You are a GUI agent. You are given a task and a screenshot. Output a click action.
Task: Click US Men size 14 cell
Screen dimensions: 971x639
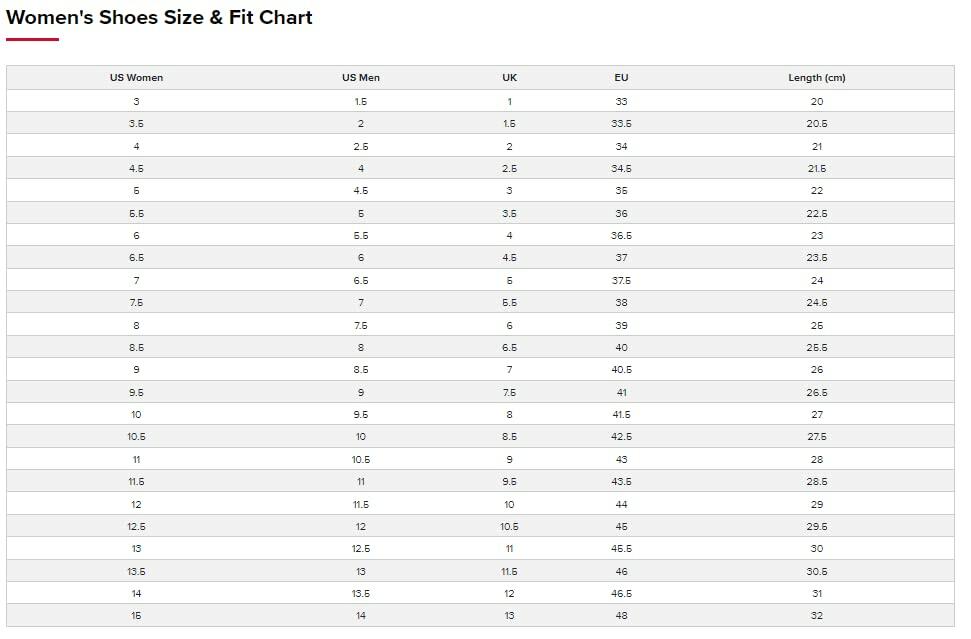tap(360, 615)
